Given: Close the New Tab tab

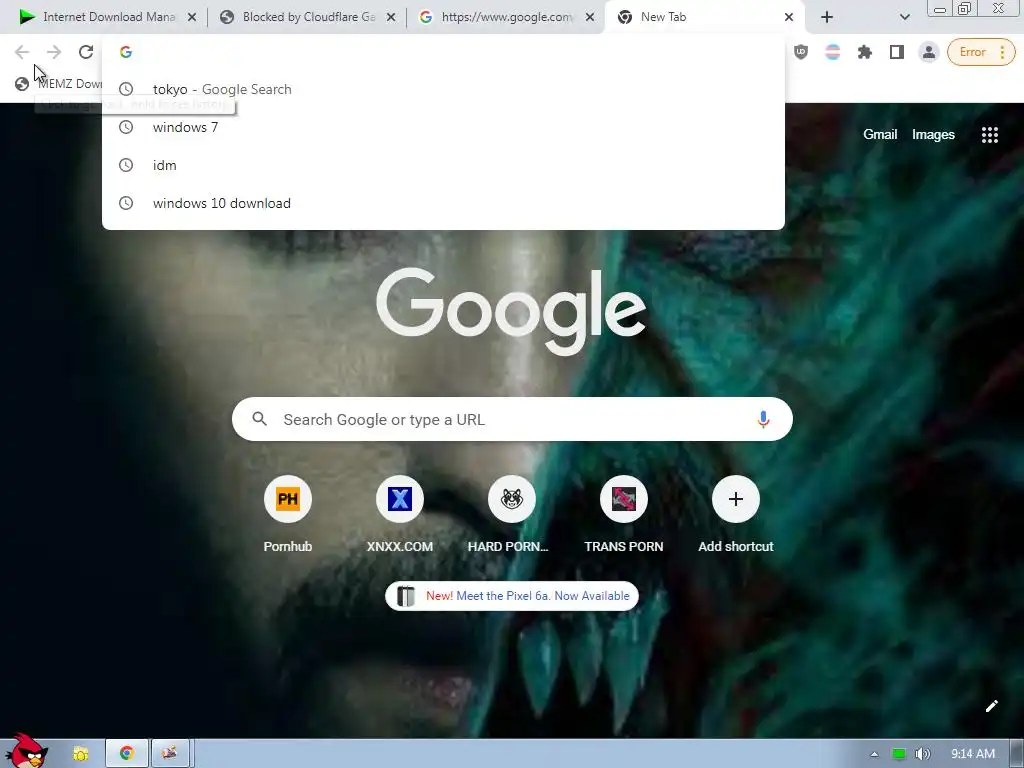Looking at the screenshot, I should (x=789, y=18).
